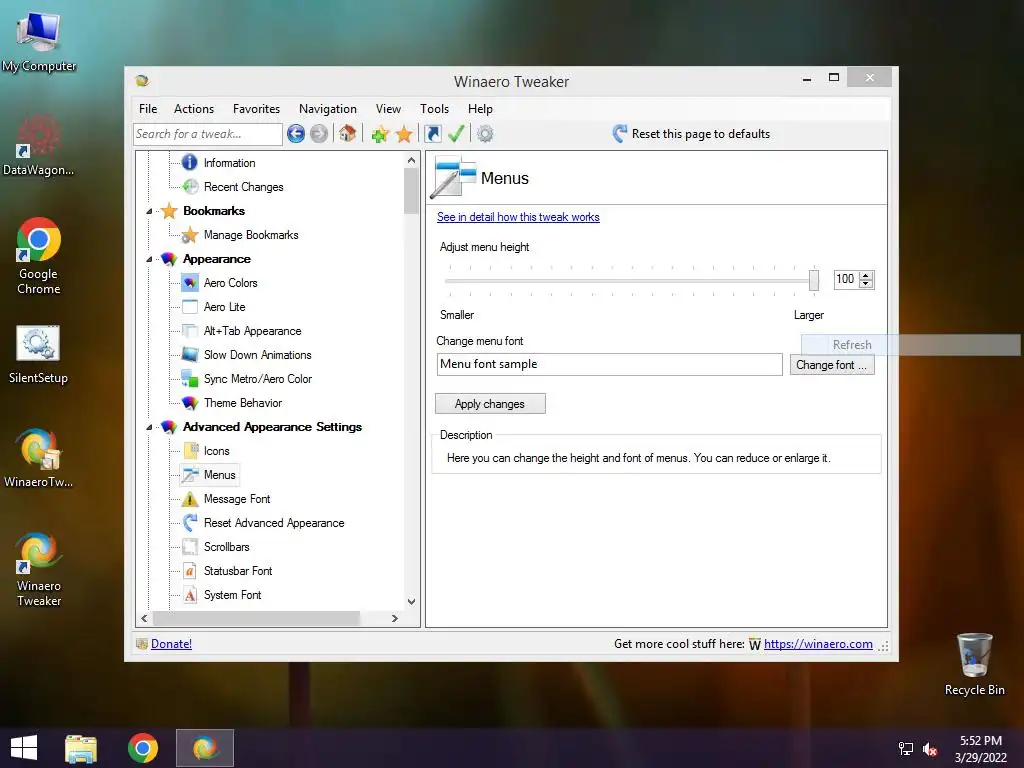The width and height of the screenshot is (1024, 768).
Task: Go to the Home page icon
Action: coord(347,134)
